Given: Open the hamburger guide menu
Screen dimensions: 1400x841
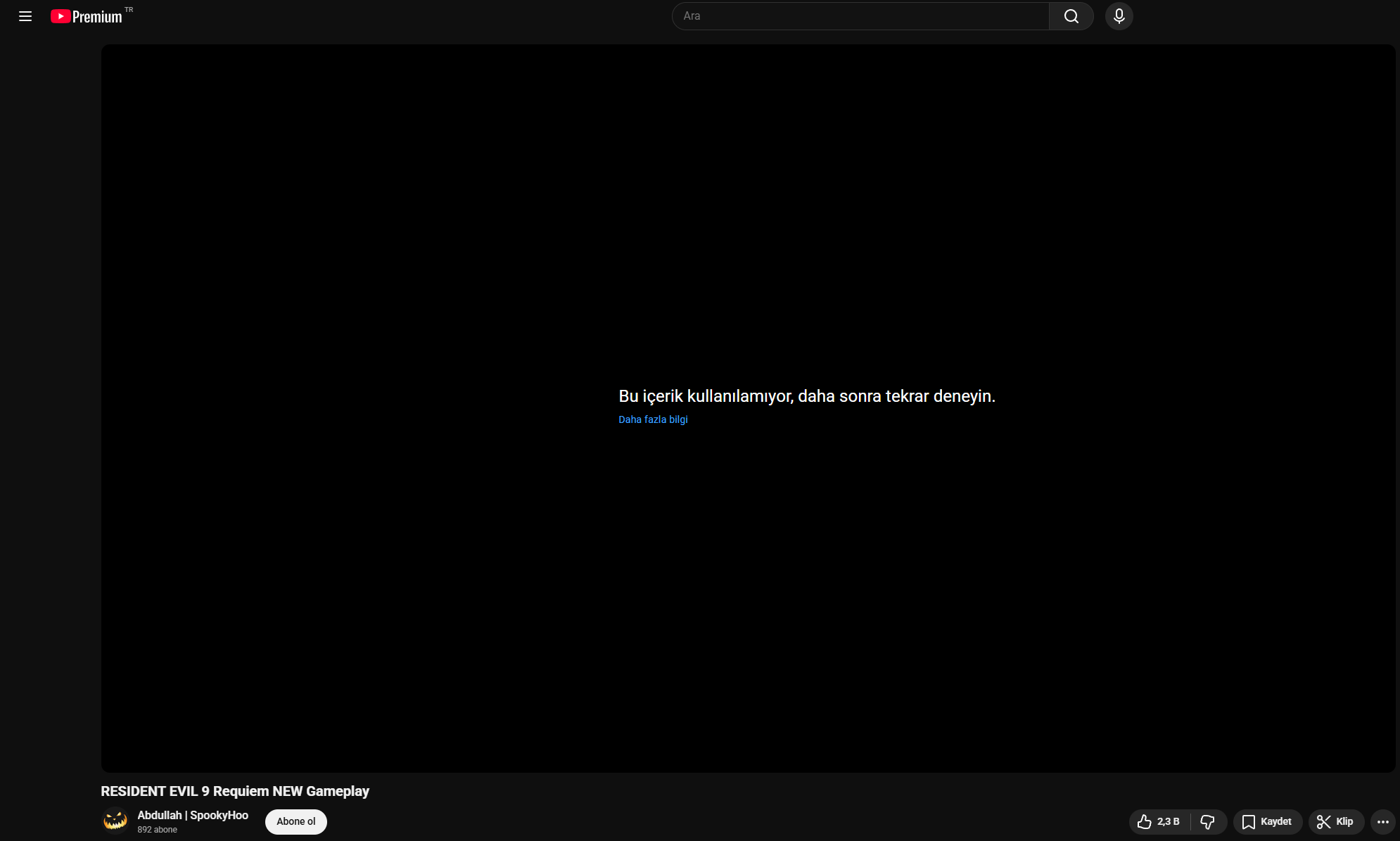Looking at the screenshot, I should (x=25, y=16).
